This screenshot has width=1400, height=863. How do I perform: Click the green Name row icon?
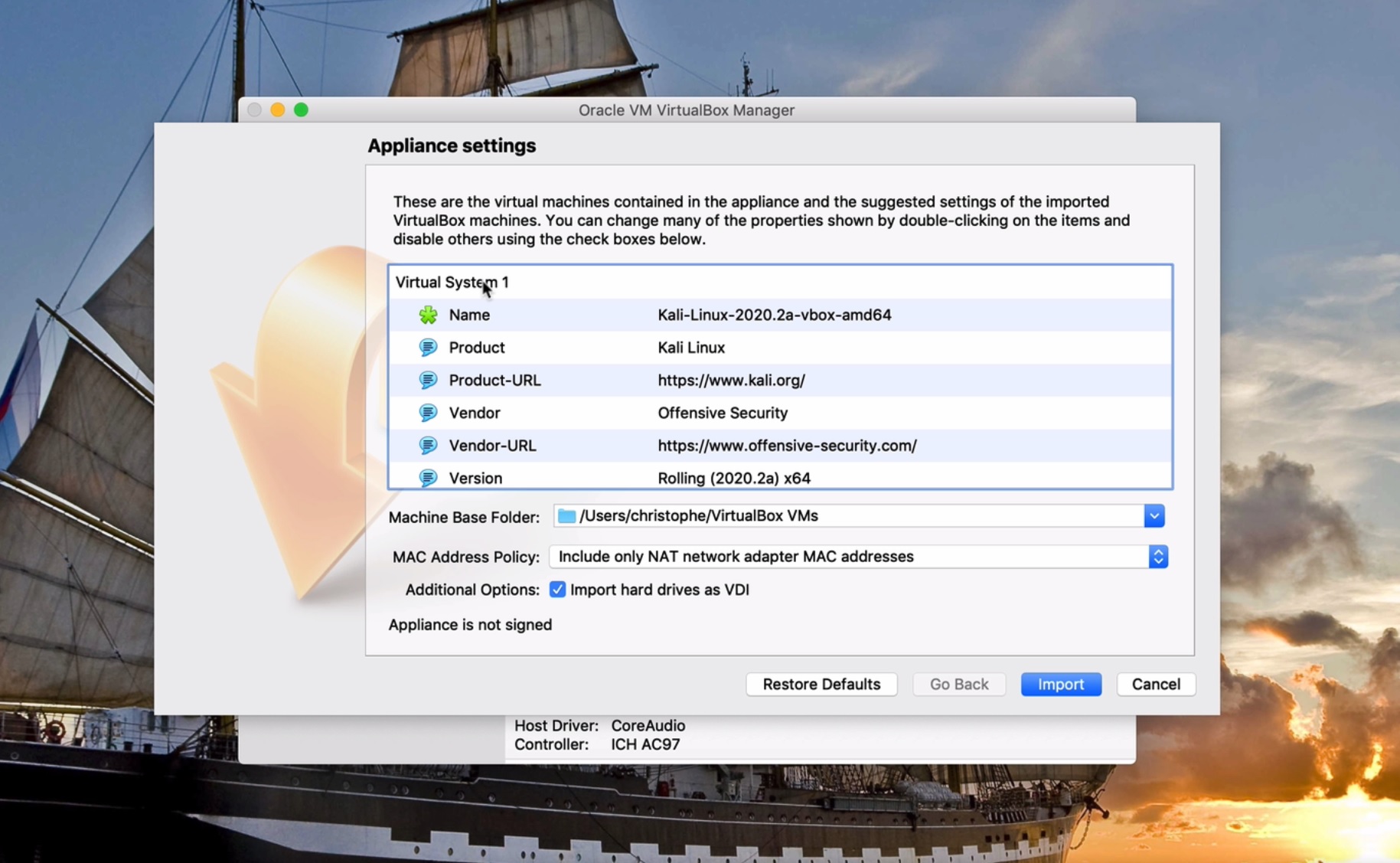coord(428,315)
